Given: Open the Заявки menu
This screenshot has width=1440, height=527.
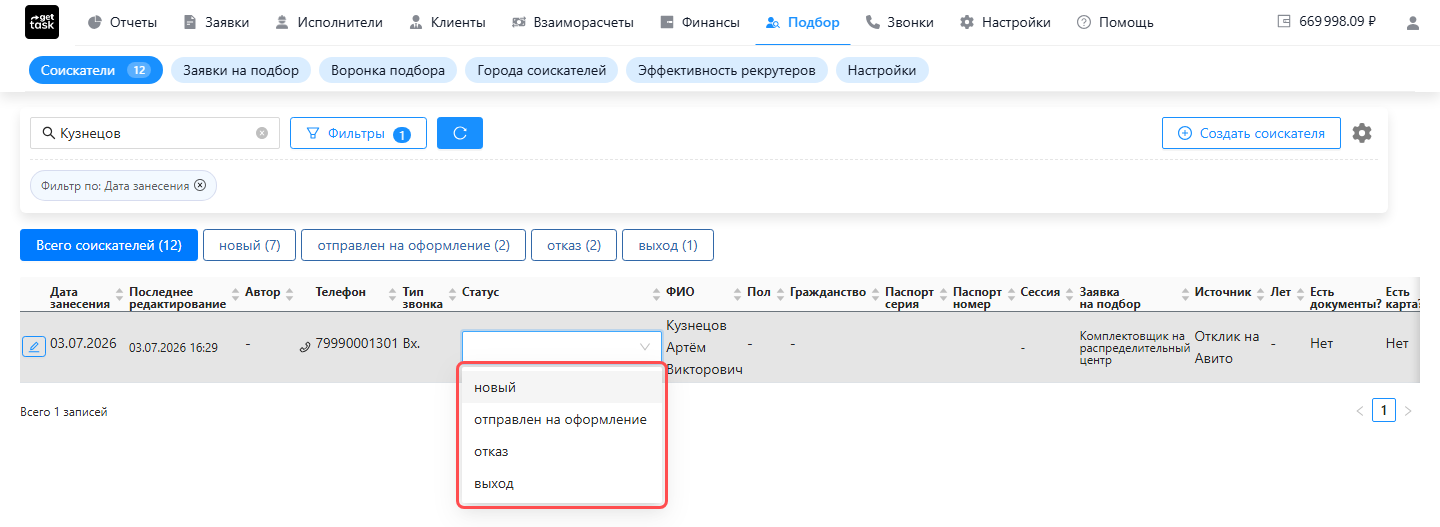Looking at the screenshot, I should (x=216, y=22).
